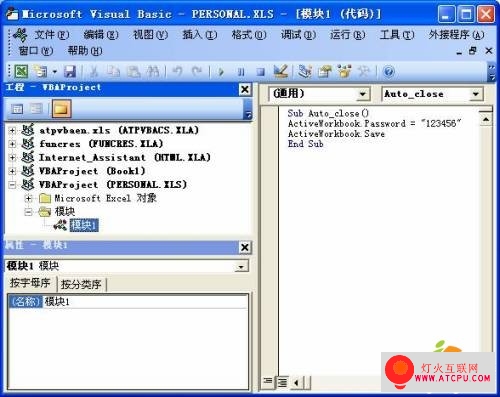Viewport: 500px width, 397px height.
Task: Click View Code icon in the project panel
Action: point(17,109)
